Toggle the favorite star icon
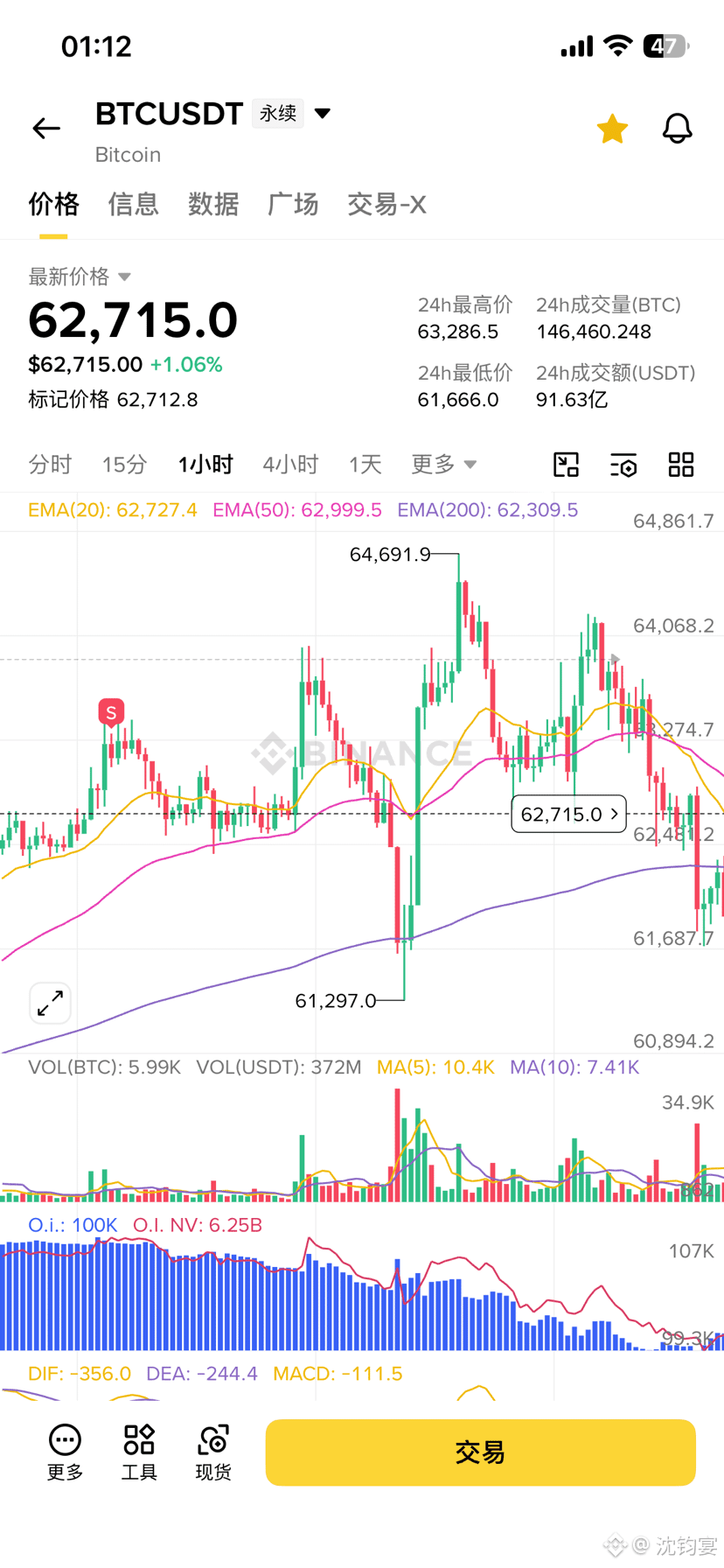The width and height of the screenshot is (724, 1568). [x=612, y=129]
